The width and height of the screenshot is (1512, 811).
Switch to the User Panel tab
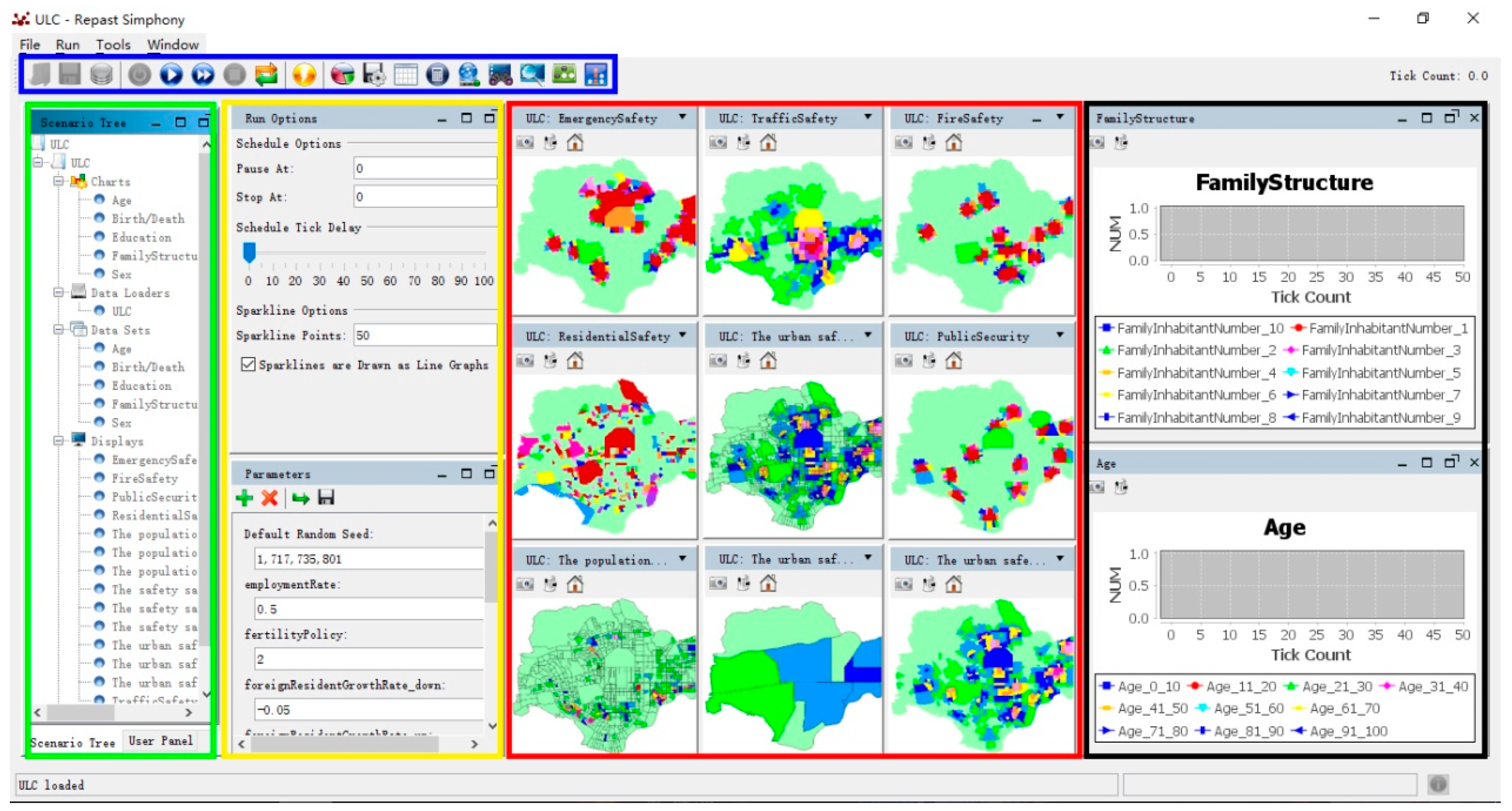[160, 741]
